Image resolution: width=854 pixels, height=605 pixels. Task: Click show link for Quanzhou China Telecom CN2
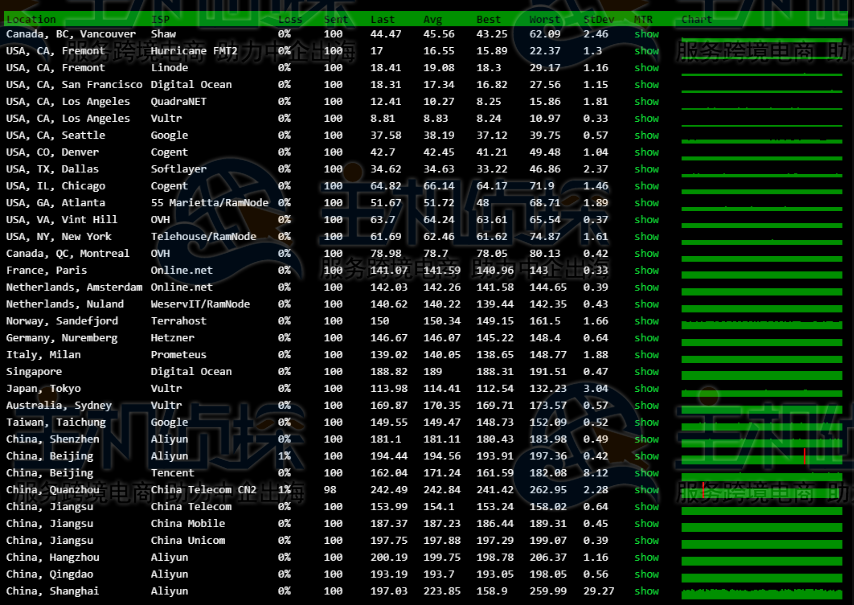click(x=646, y=490)
